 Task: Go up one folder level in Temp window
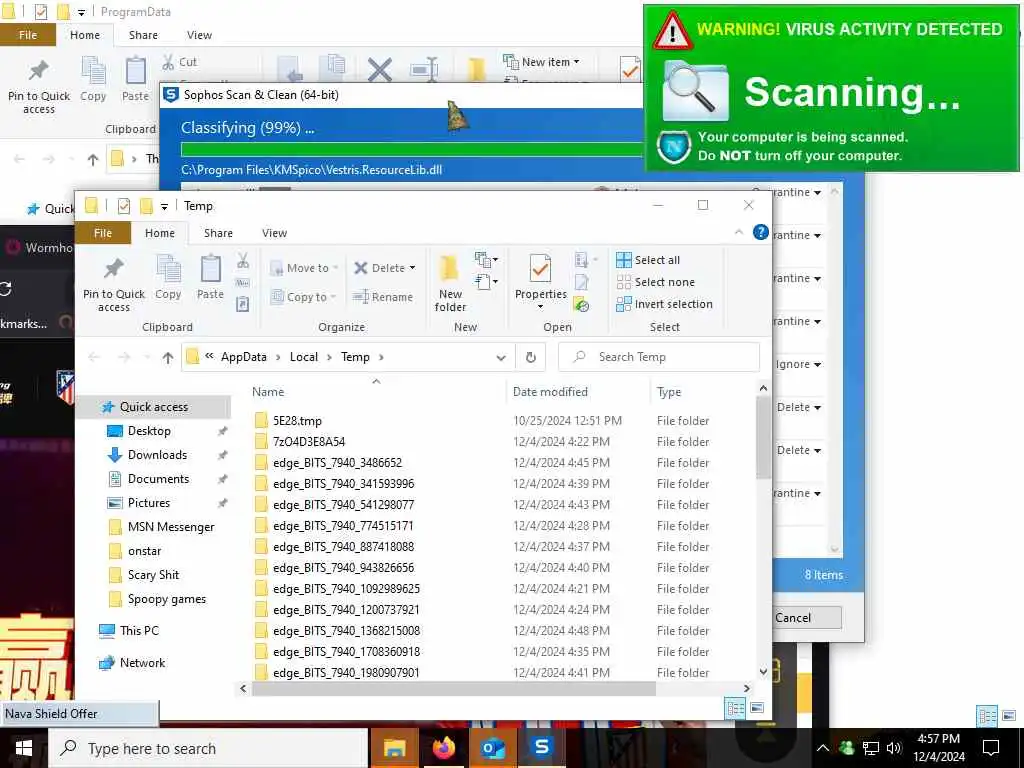[168, 357]
